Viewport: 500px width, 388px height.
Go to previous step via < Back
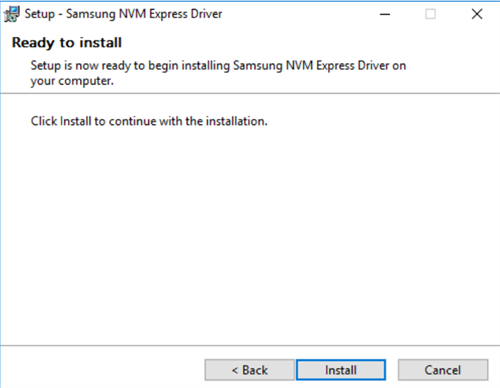click(x=250, y=370)
